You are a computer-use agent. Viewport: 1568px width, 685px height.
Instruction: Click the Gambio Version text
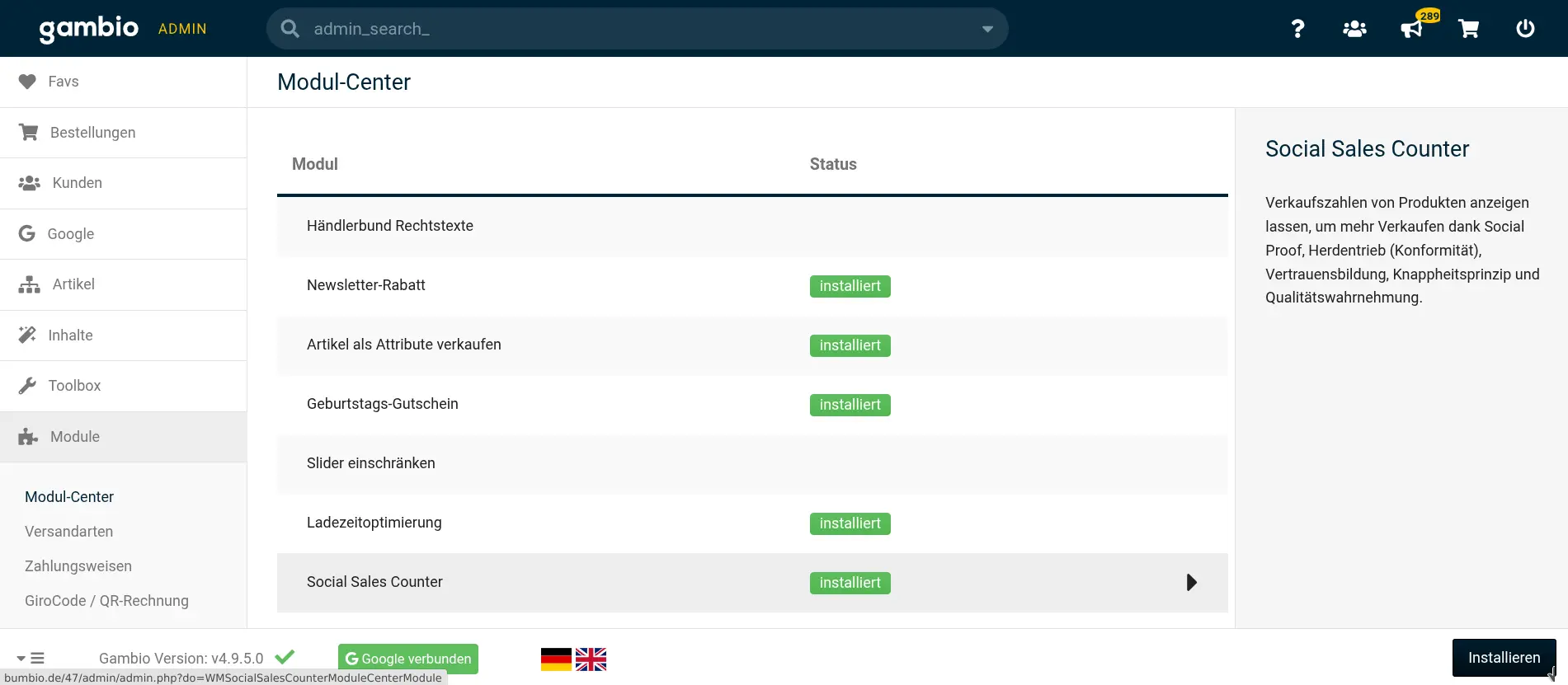181,659
